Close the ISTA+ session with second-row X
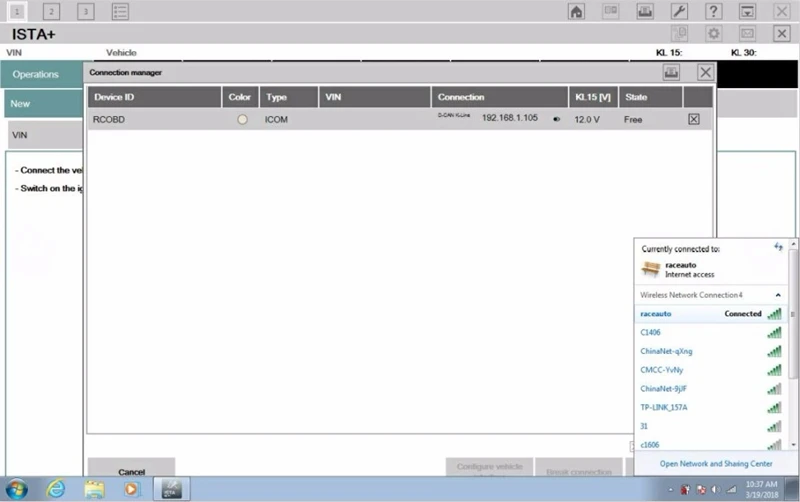Image resolution: width=800 pixels, height=502 pixels. pyautogui.click(x=782, y=34)
